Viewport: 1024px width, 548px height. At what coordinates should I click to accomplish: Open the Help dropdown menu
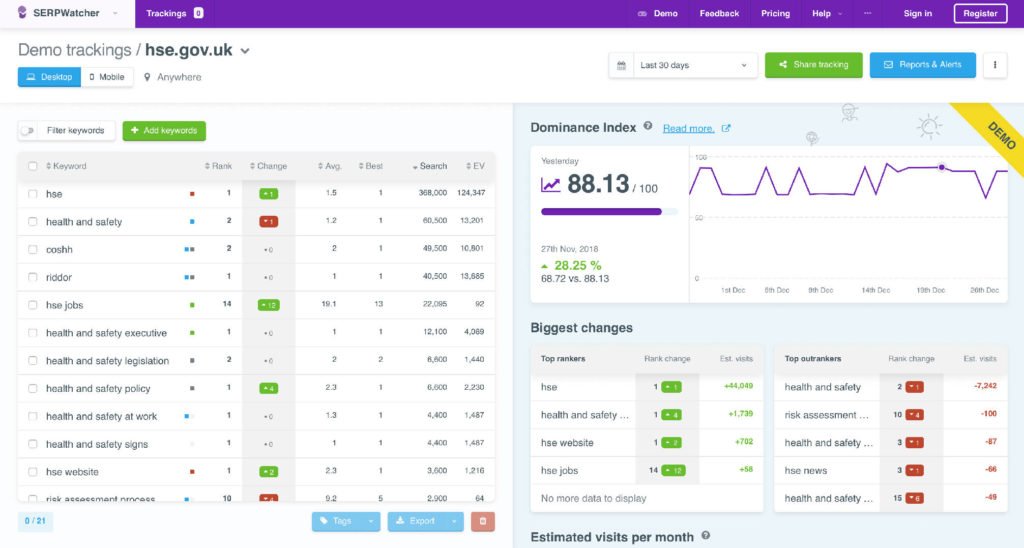click(827, 13)
